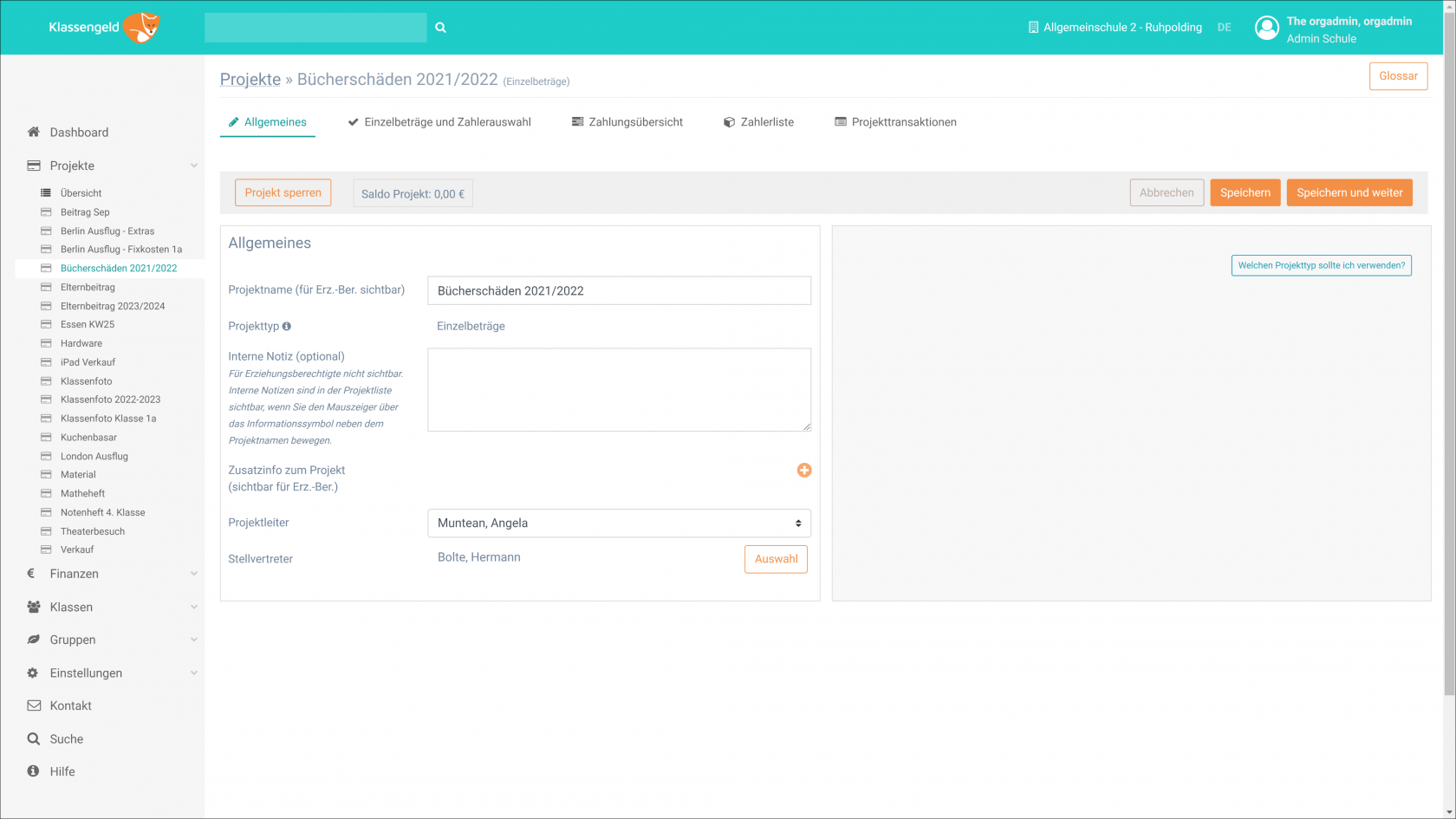1456x819 pixels.
Task: Open the Projektleiter dropdown
Action: pos(619,523)
